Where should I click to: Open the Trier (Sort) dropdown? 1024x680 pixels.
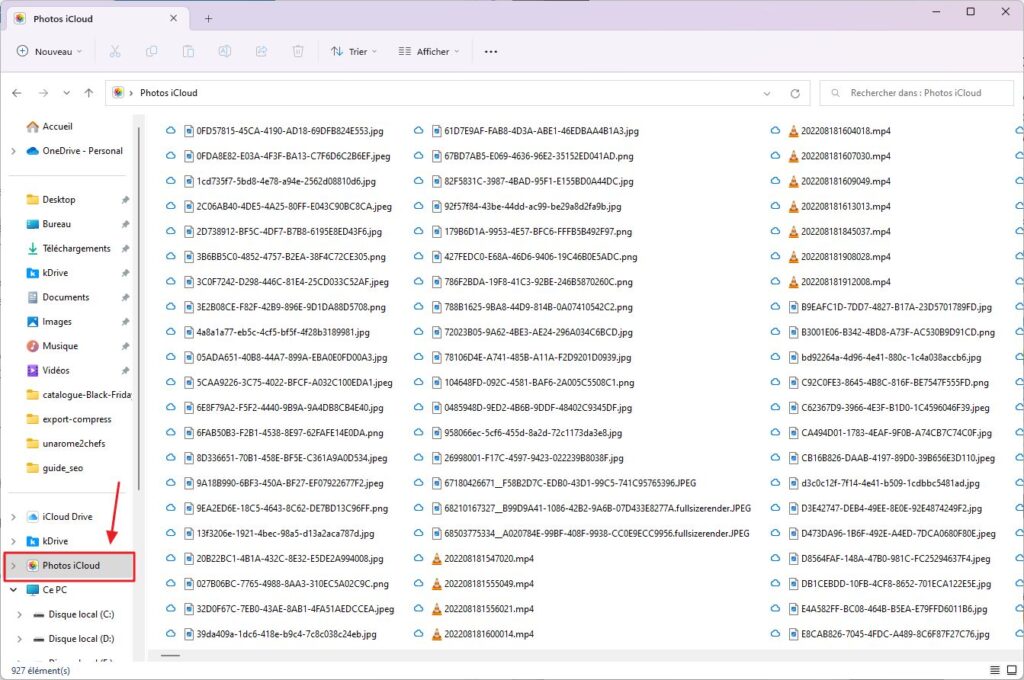[x=353, y=50]
